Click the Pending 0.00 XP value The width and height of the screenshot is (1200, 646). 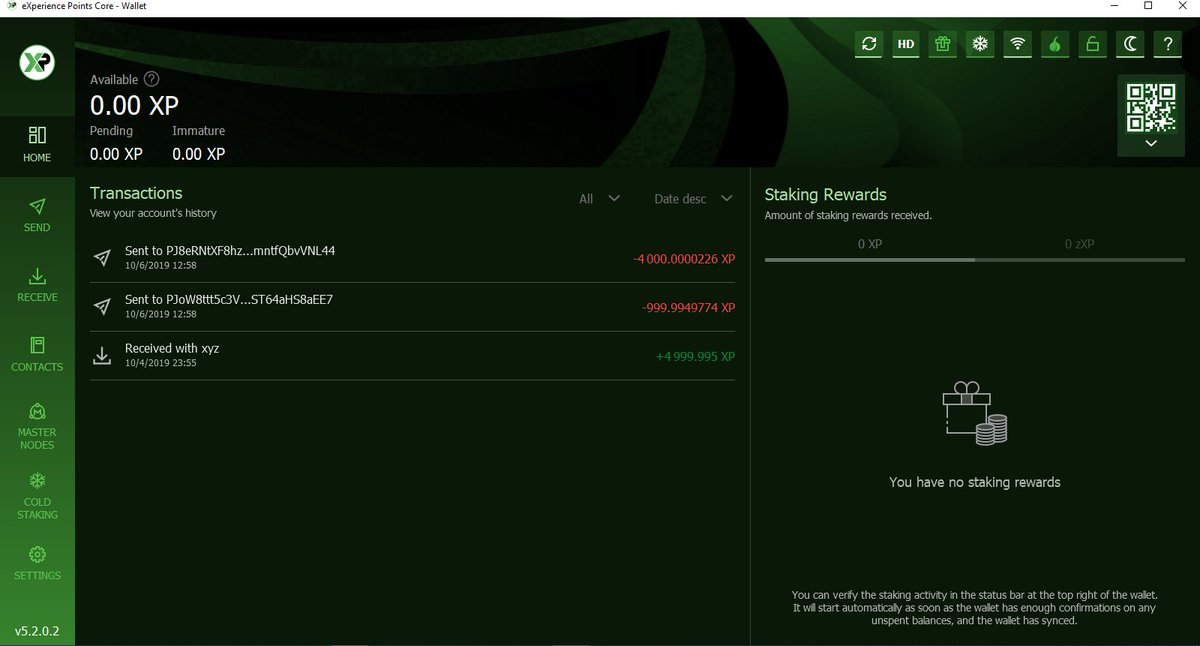(116, 154)
